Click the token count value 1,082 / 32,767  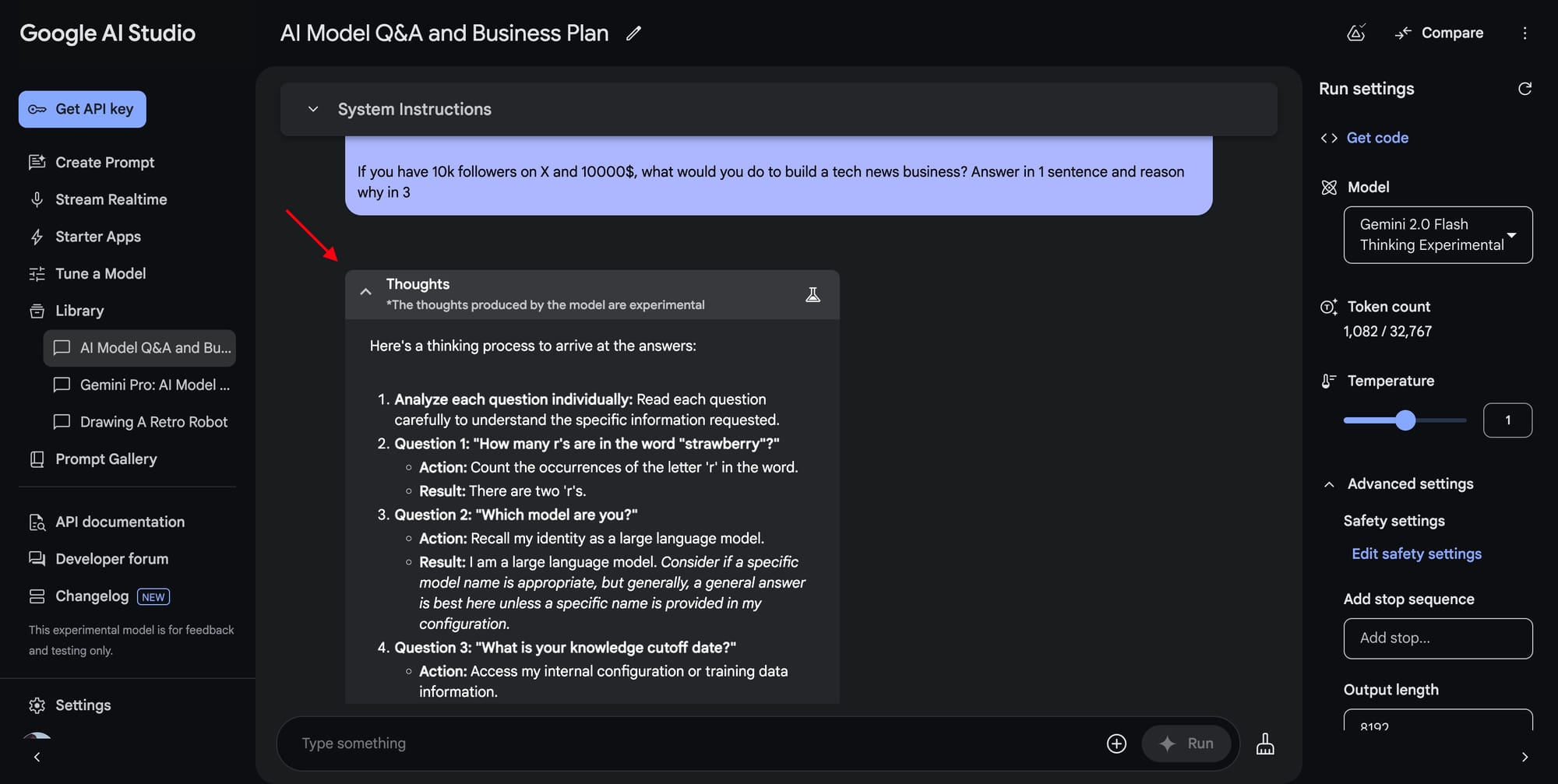click(x=1387, y=332)
